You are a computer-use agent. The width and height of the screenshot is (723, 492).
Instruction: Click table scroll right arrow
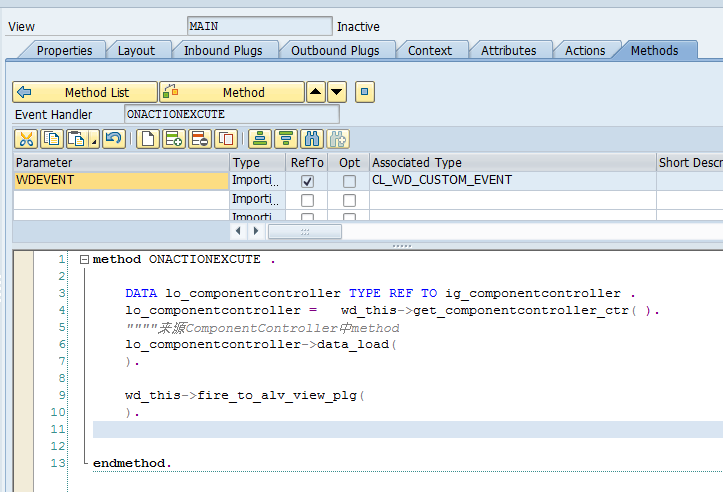[x=256, y=231]
